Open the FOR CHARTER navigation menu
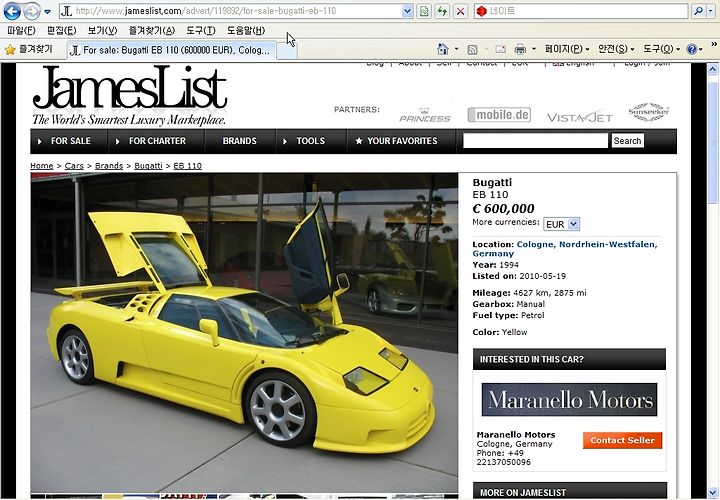 click(157, 141)
